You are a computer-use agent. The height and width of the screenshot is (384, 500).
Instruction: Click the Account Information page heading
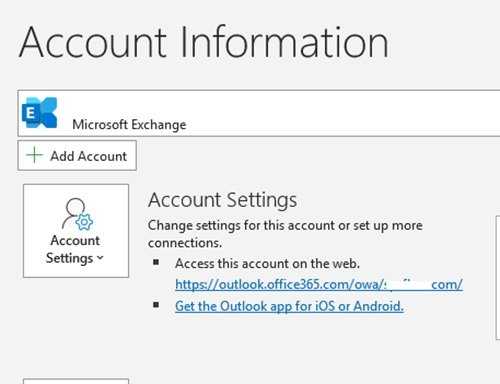tap(204, 43)
